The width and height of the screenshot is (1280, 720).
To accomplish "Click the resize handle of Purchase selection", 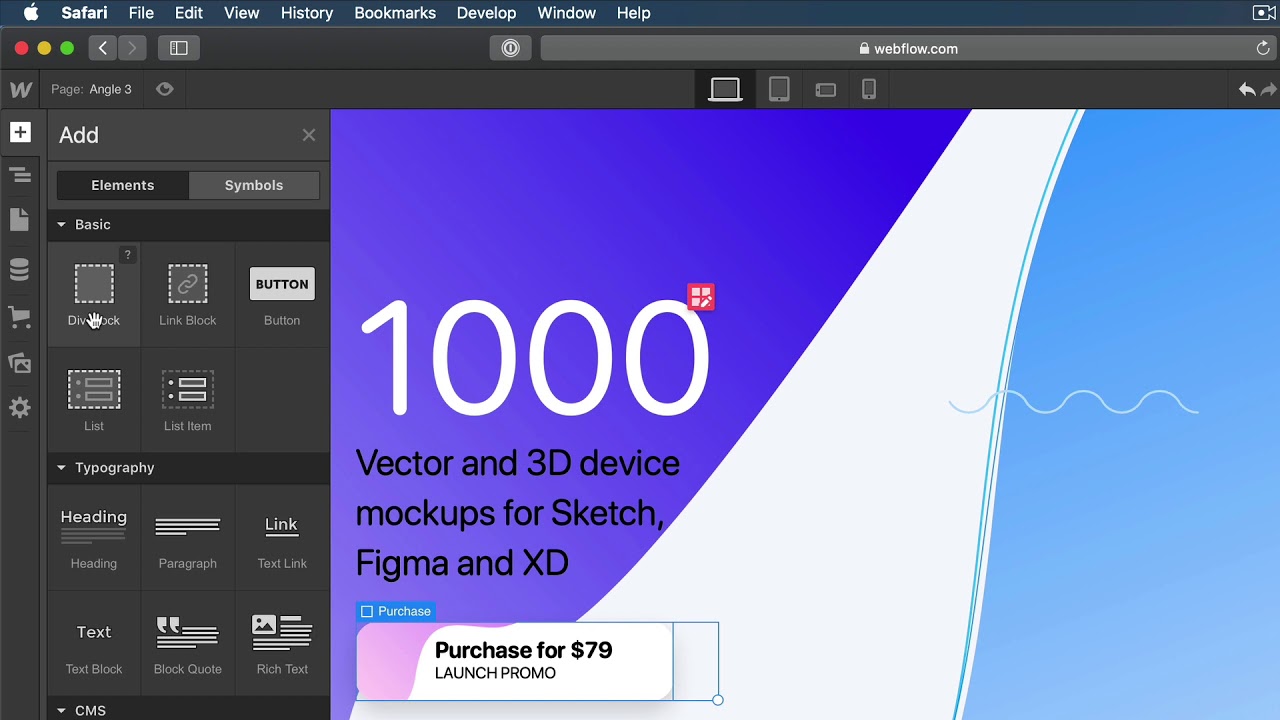I will [x=718, y=700].
